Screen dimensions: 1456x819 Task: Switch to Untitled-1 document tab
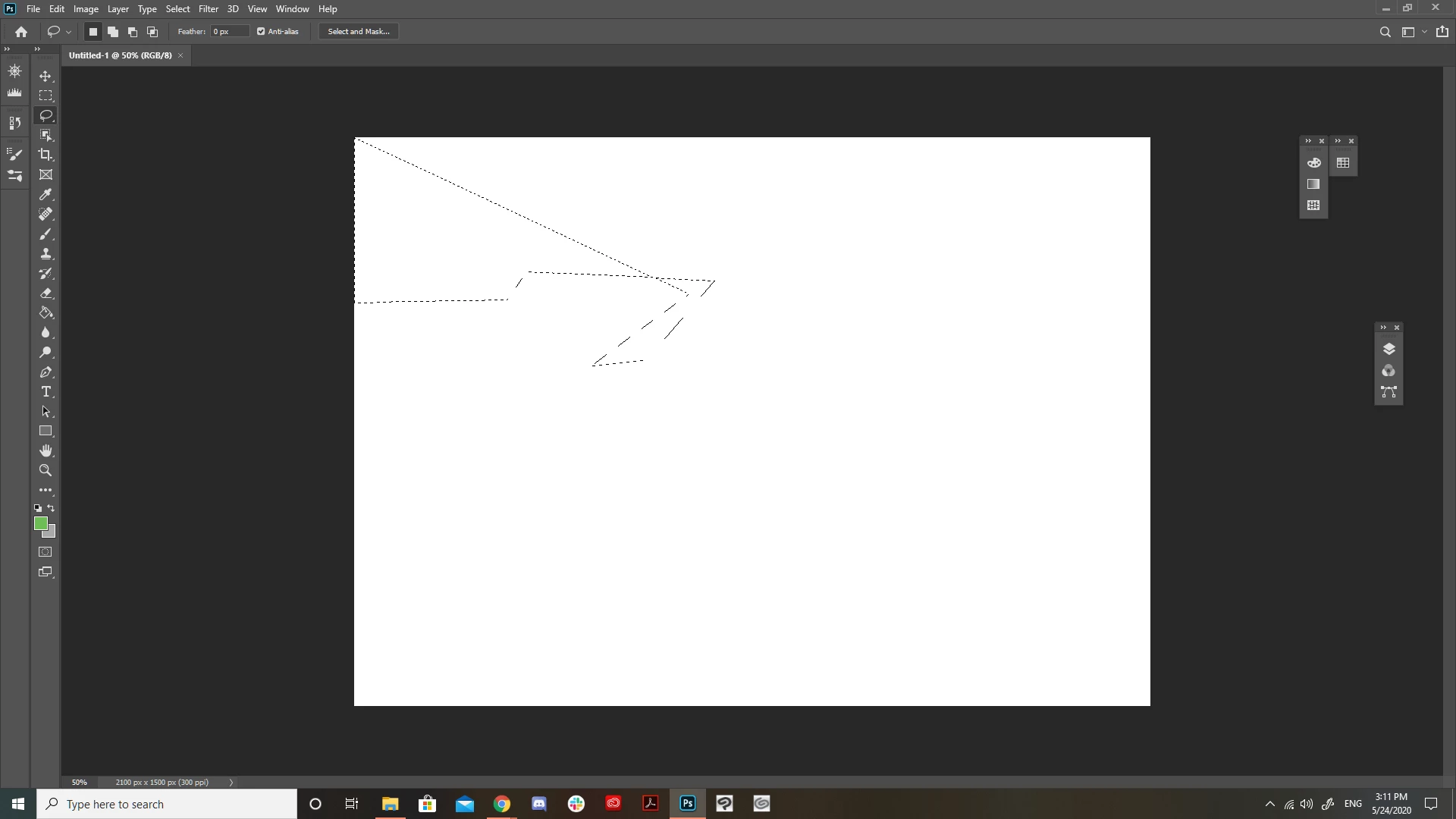coord(120,55)
